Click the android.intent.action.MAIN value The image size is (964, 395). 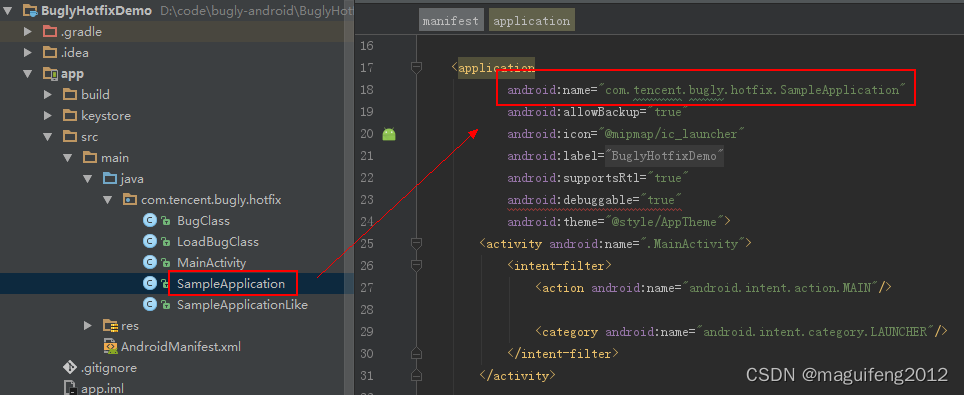pos(781,287)
